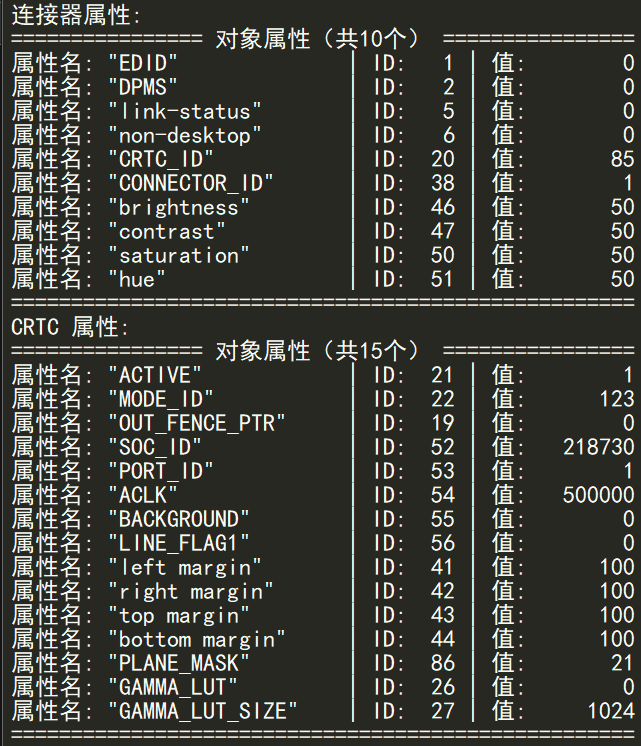Click the ID 56 in LINE_FLAG1 row
Viewport: 641px width, 746px height.
click(x=443, y=543)
